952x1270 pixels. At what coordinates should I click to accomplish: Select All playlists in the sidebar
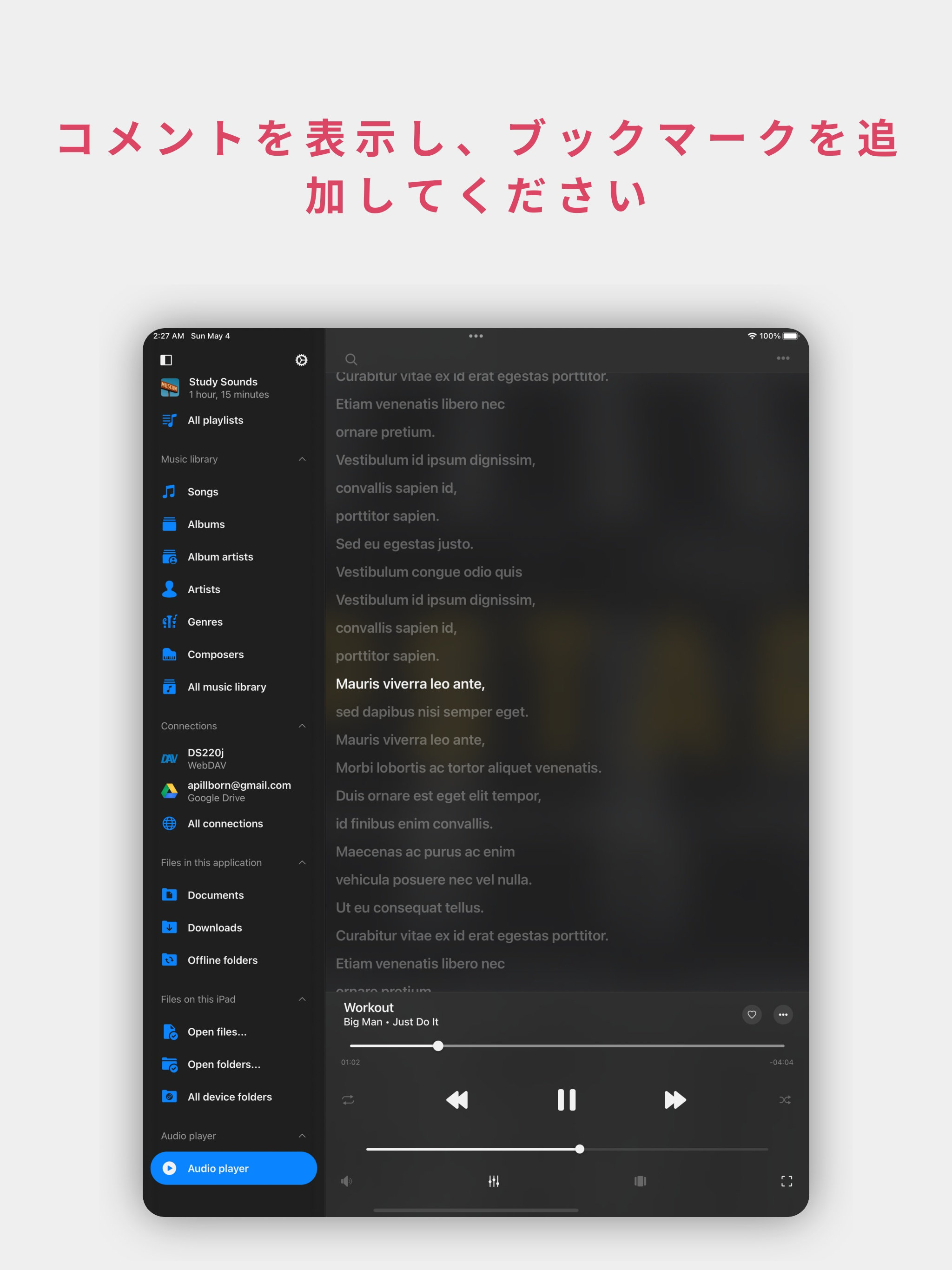pos(215,420)
